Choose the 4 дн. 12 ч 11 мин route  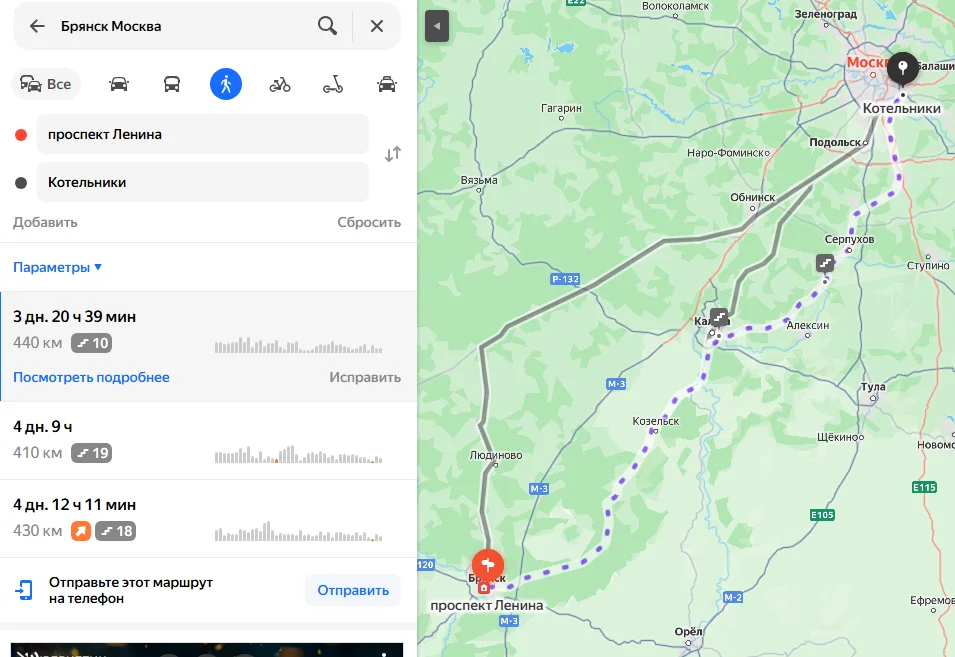208,518
